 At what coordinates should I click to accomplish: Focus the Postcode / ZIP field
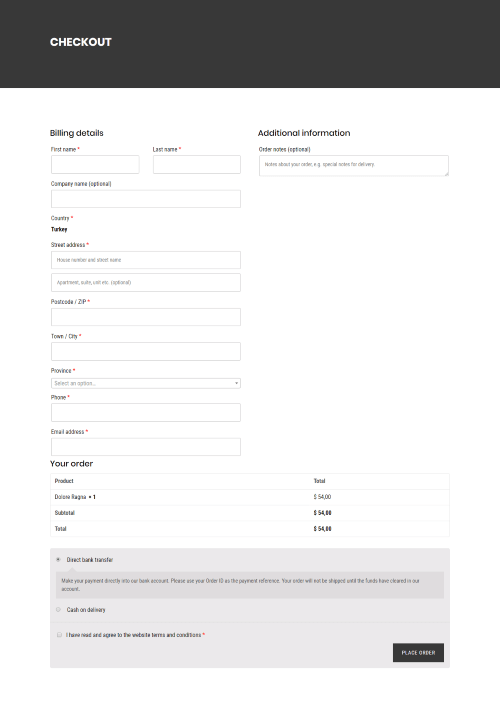[146, 317]
